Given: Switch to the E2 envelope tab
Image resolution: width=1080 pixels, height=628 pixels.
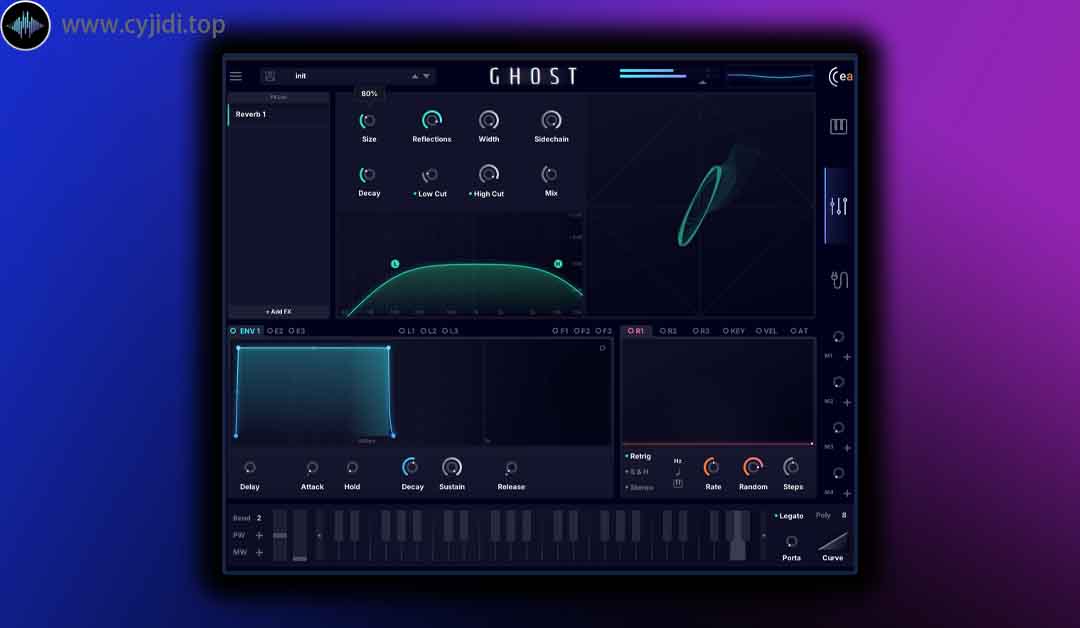Looking at the screenshot, I should point(275,331).
